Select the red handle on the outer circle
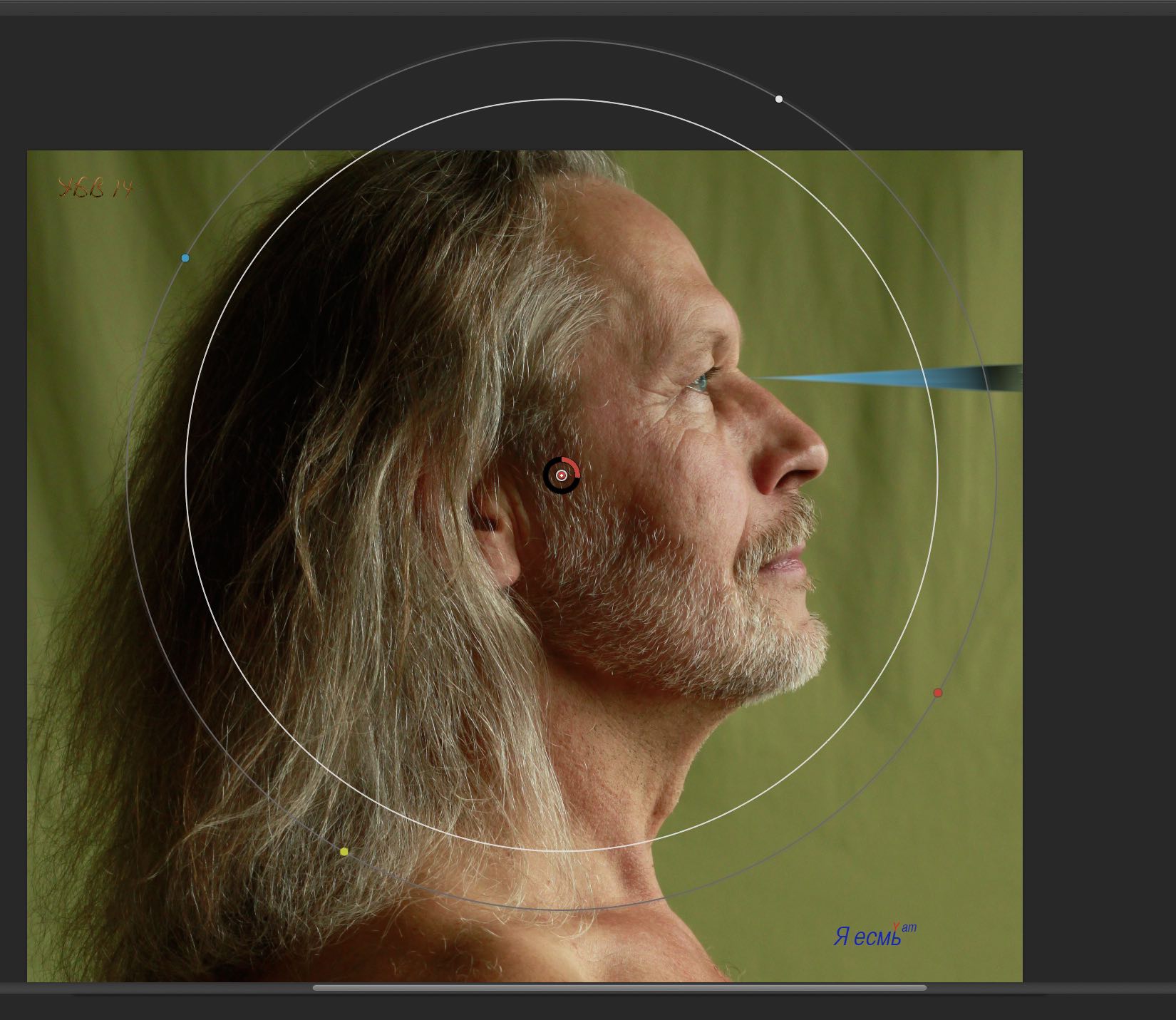 [938, 693]
